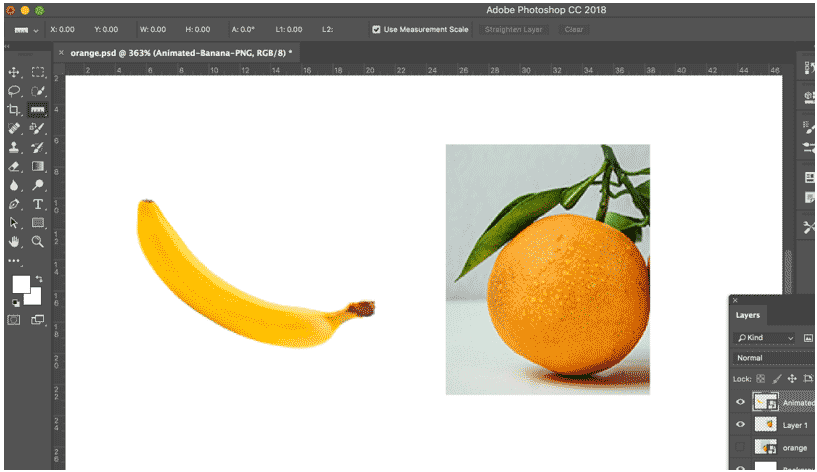Toggle lock transparent pixels
This screenshot has width=817, height=472.
(761, 379)
